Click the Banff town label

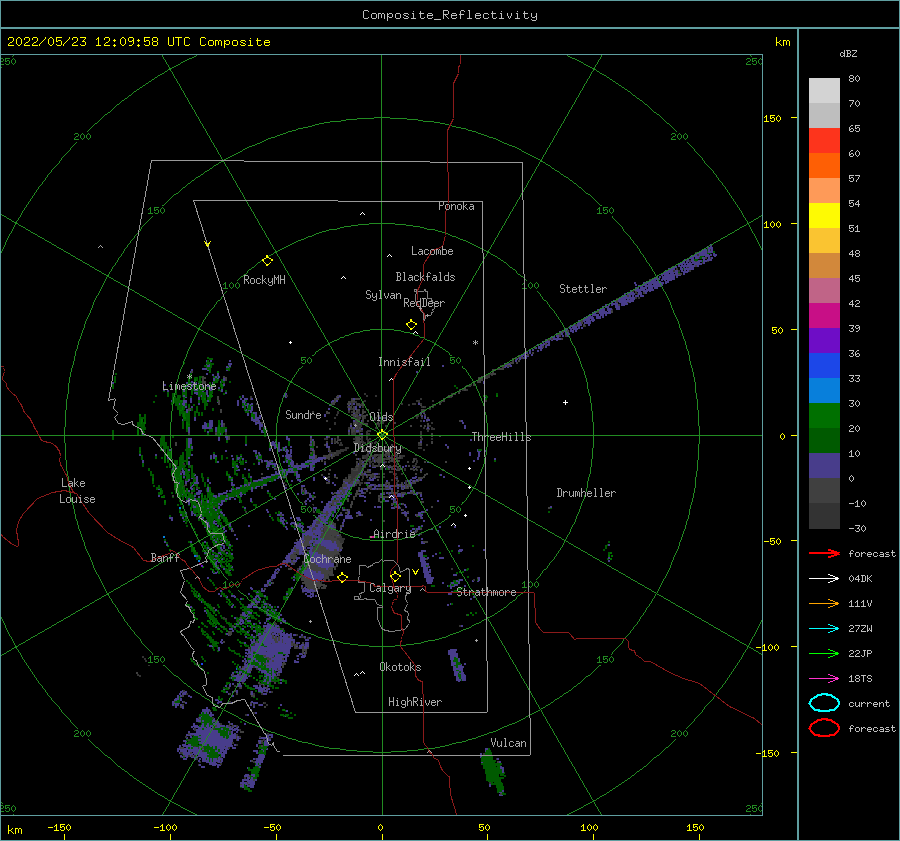[165, 557]
